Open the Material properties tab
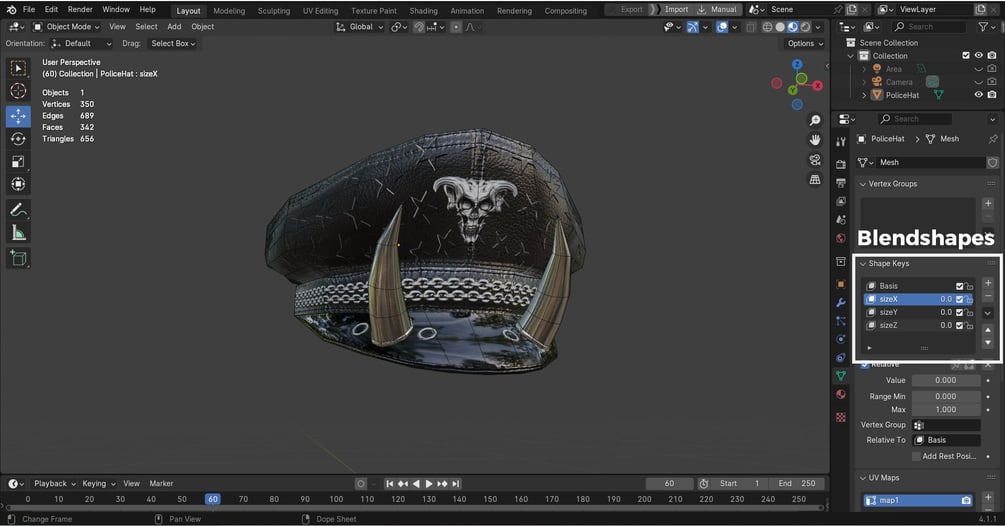The width and height of the screenshot is (1005, 526). pos(841,394)
